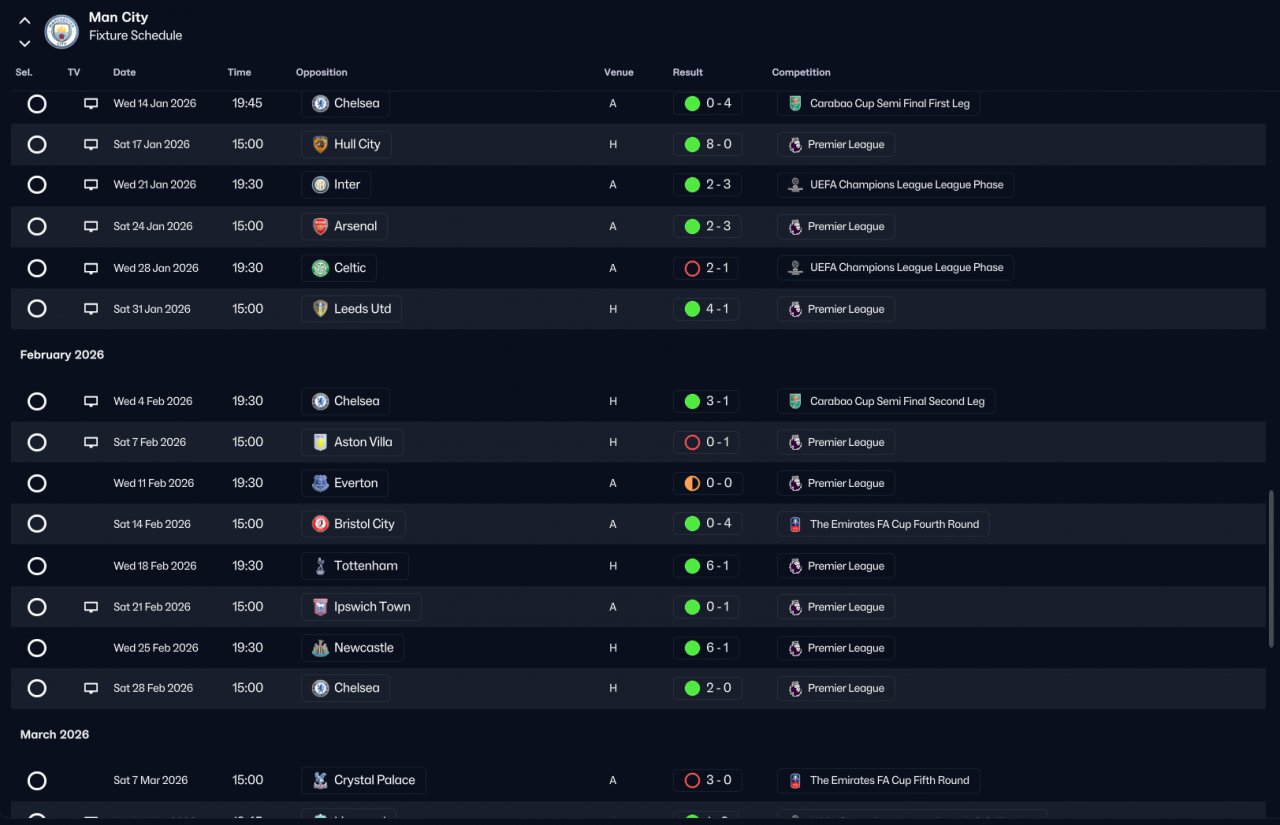The height and width of the screenshot is (825, 1280).
Task: Click Ipswich Town club badge
Action: click(x=320, y=607)
